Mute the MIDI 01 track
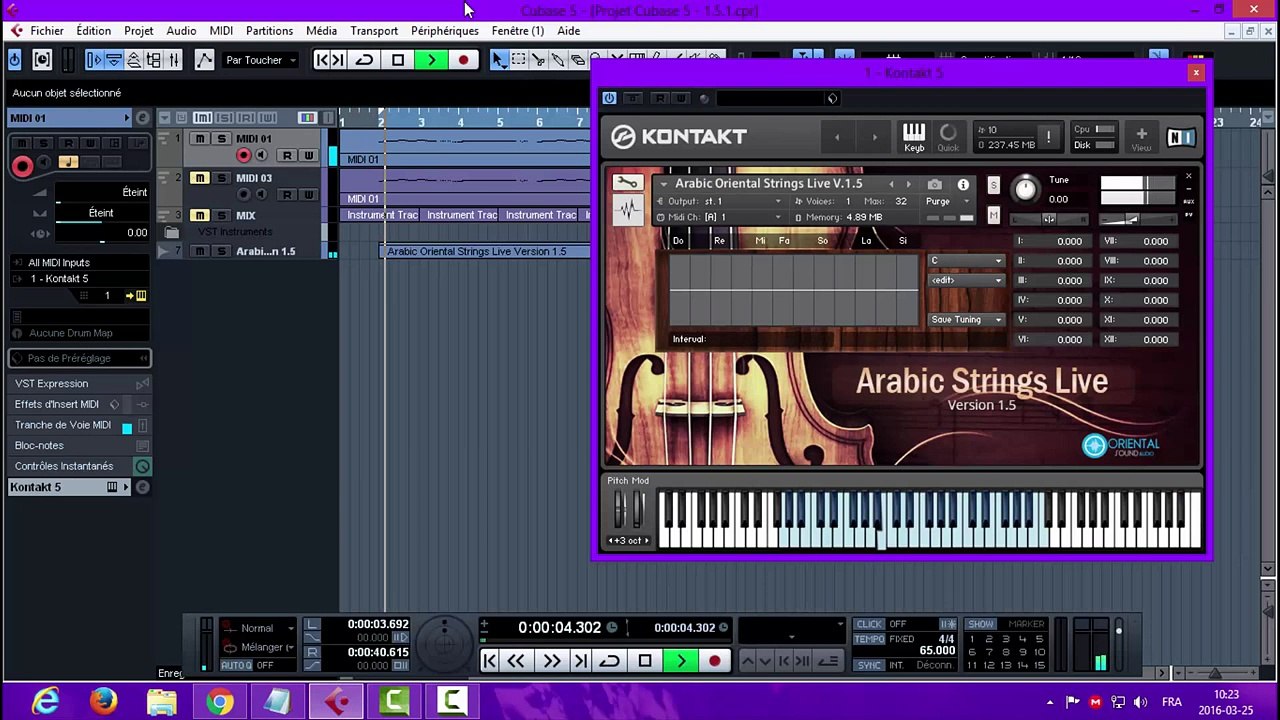Viewport: 1280px width, 720px height. (200, 139)
